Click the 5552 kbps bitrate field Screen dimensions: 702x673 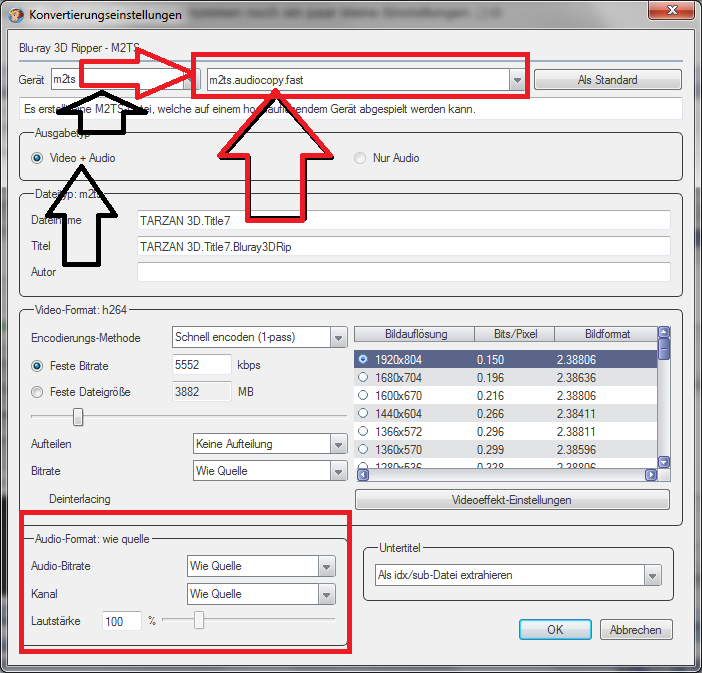[201, 364]
